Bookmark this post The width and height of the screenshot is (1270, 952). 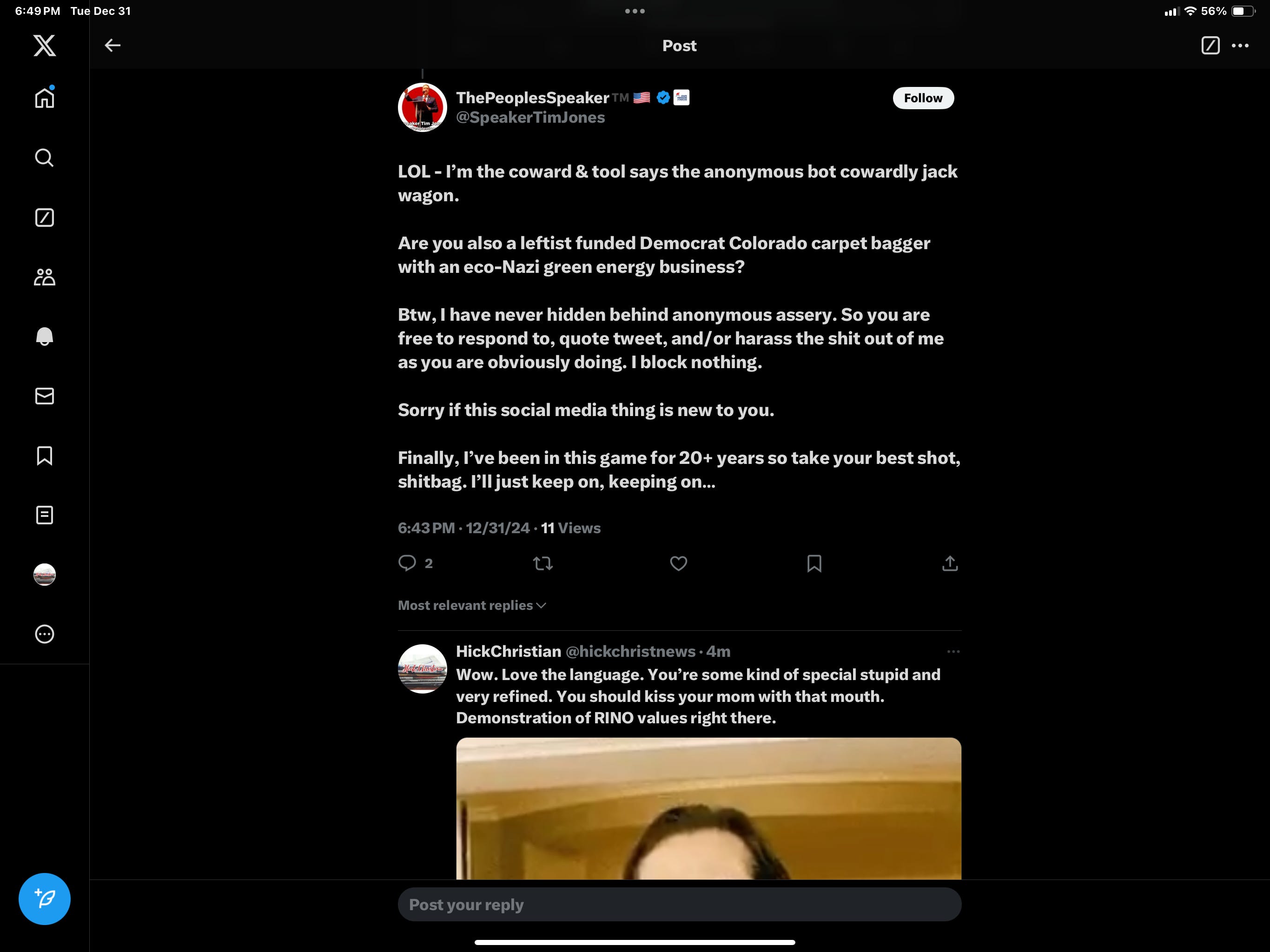pos(814,563)
